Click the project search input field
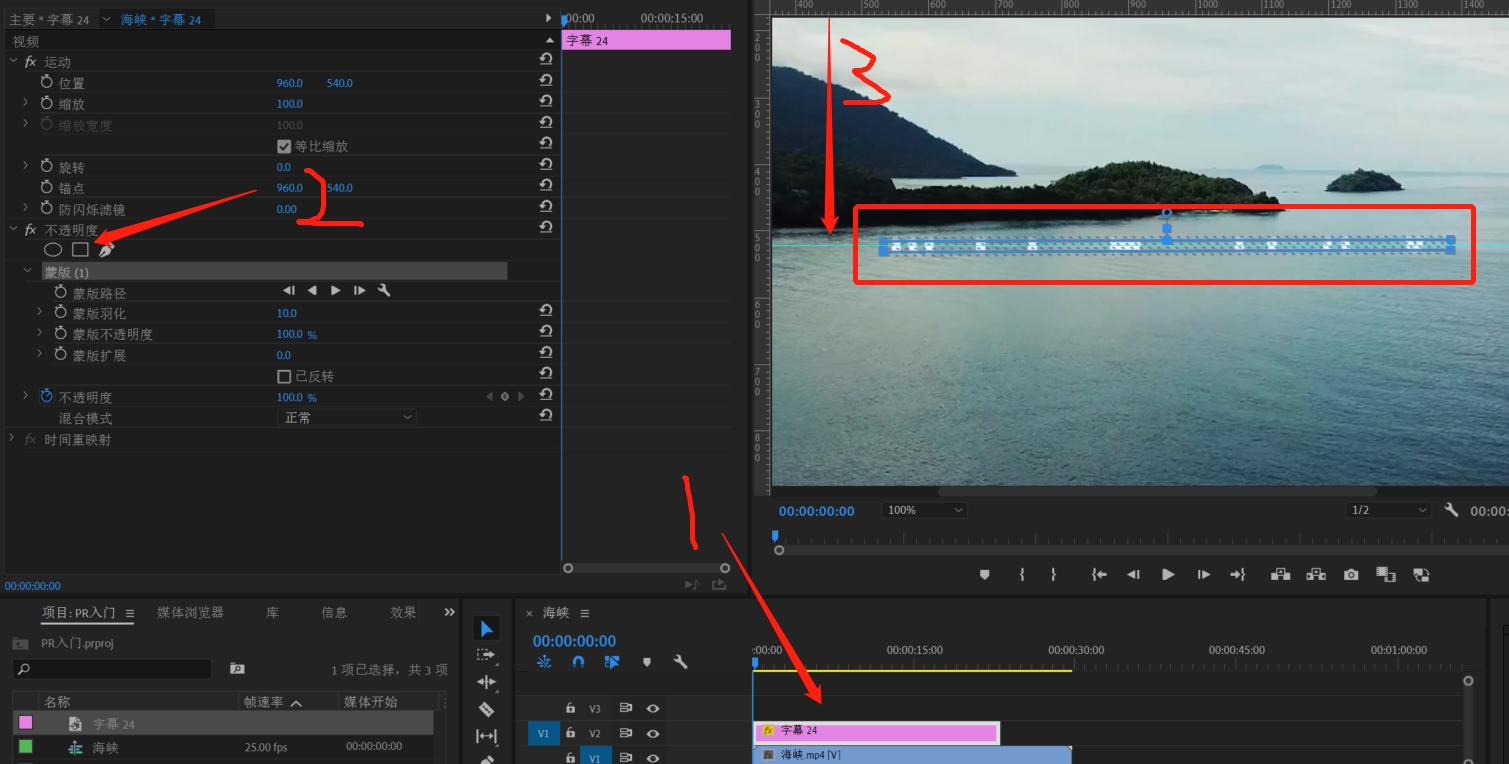This screenshot has height=764, width=1509. 112,669
